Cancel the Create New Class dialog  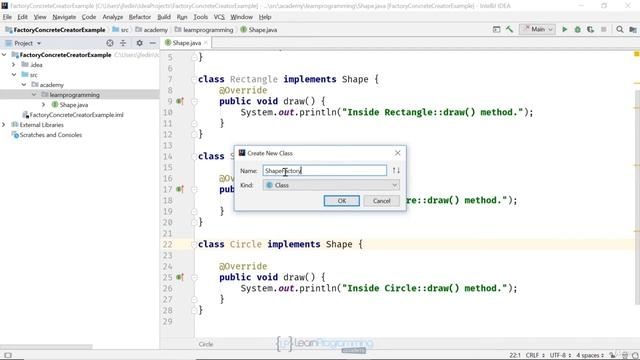click(x=381, y=201)
